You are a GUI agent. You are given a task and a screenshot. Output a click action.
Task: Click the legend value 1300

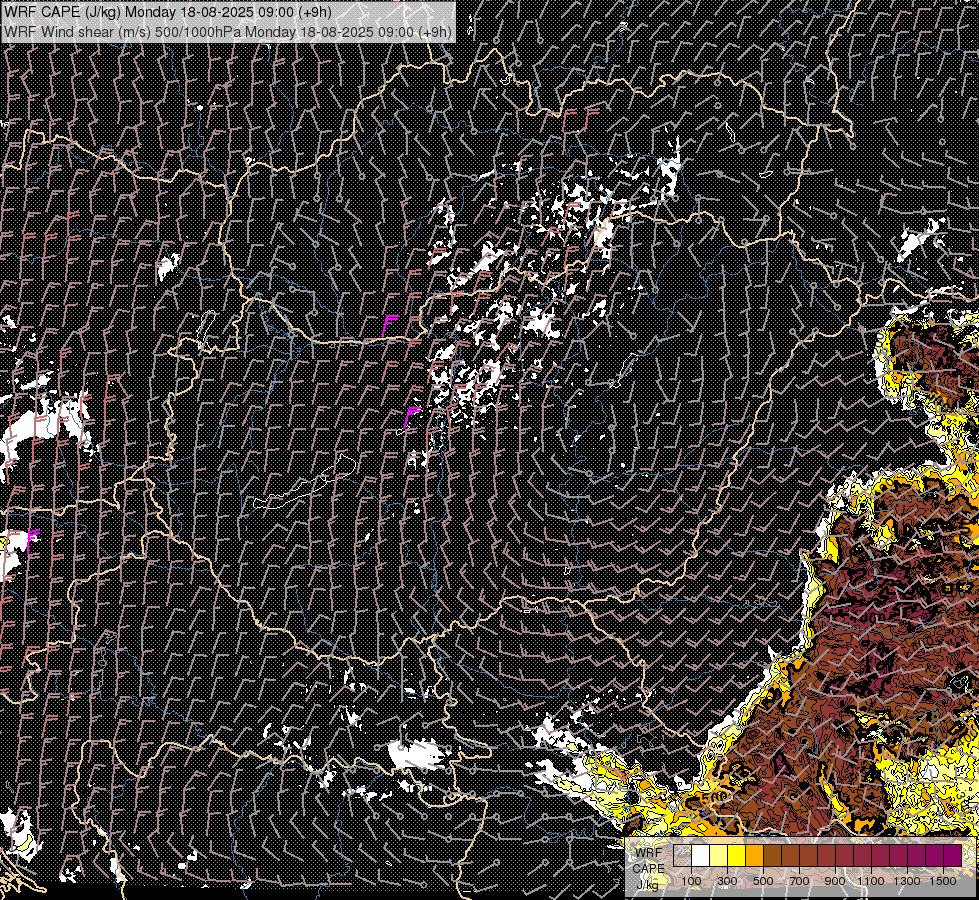click(907, 881)
